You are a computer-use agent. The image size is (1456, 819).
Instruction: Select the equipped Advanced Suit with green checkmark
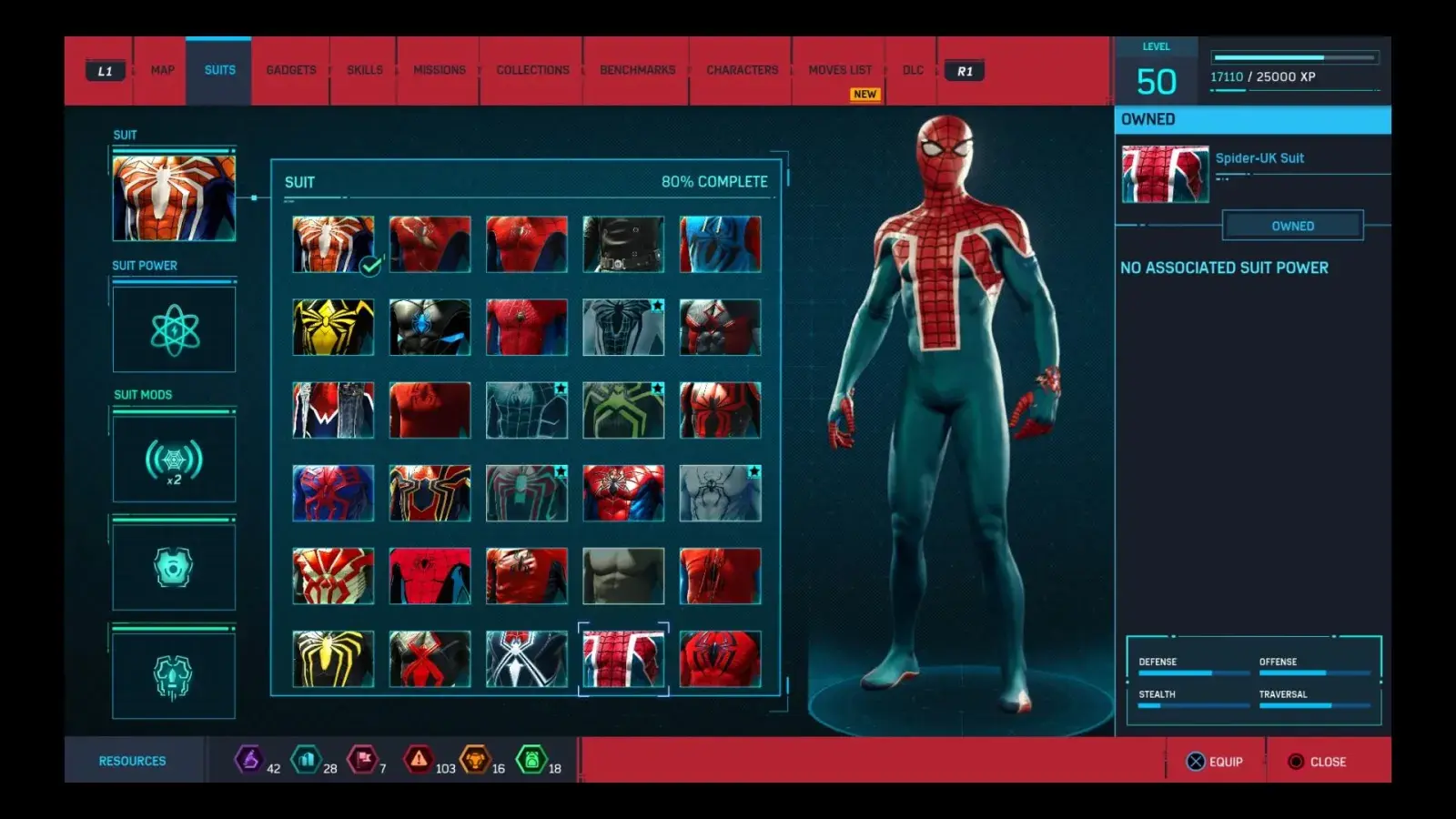[331, 244]
